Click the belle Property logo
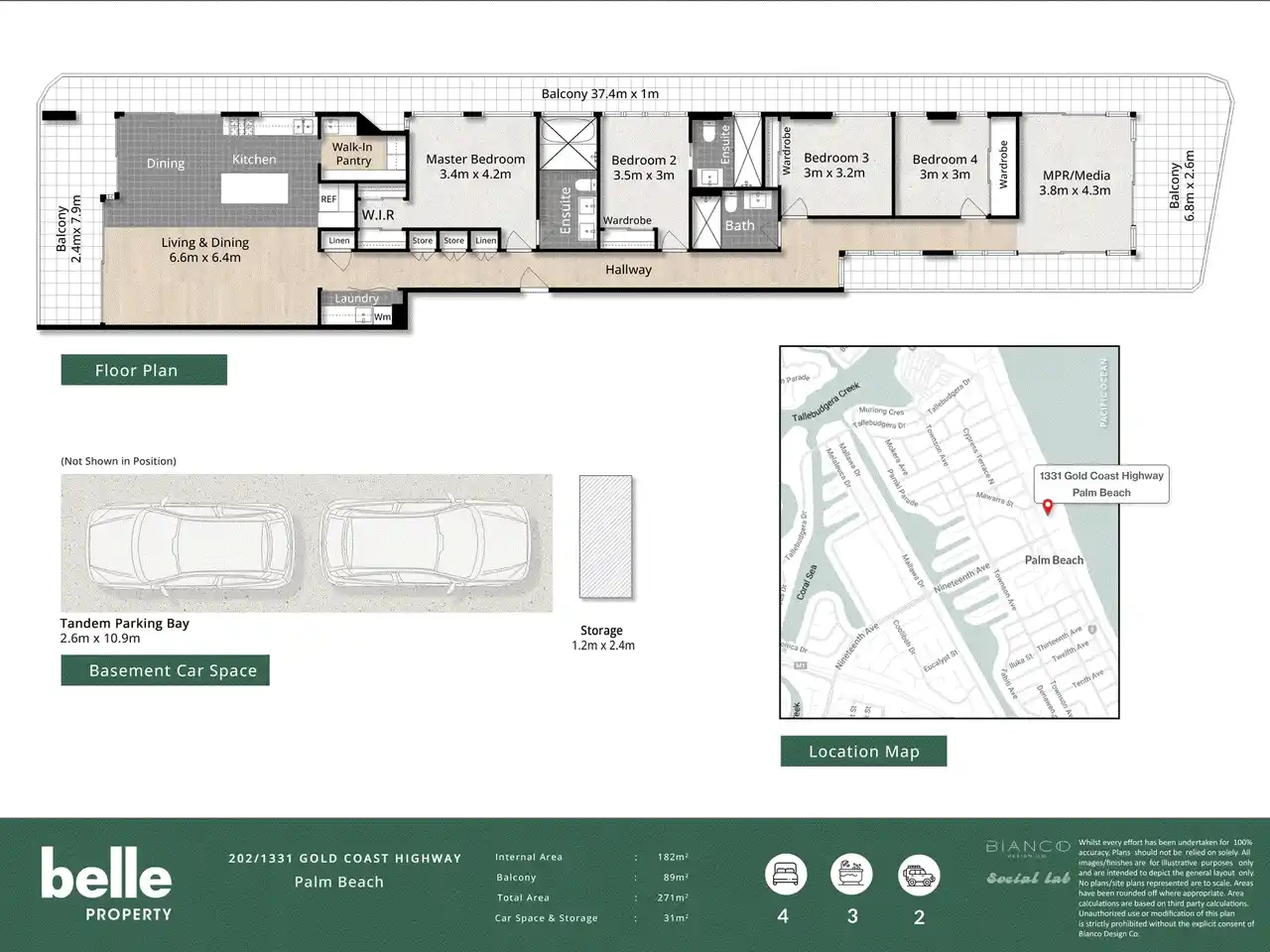 pyautogui.click(x=106, y=885)
